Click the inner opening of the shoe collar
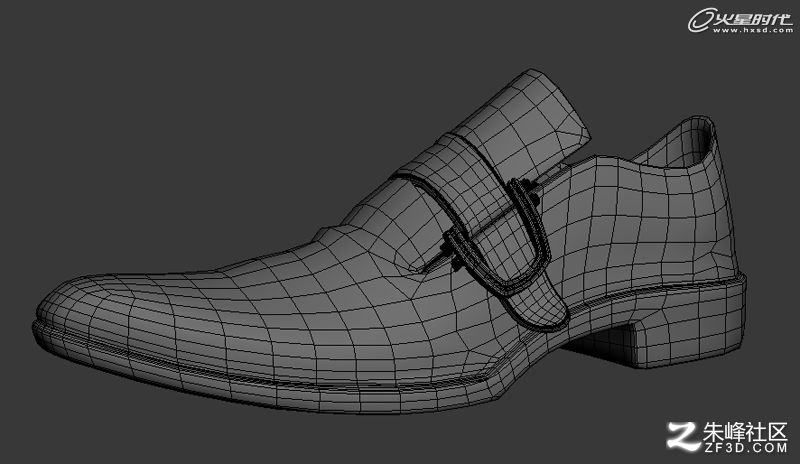 pos(681,145)
